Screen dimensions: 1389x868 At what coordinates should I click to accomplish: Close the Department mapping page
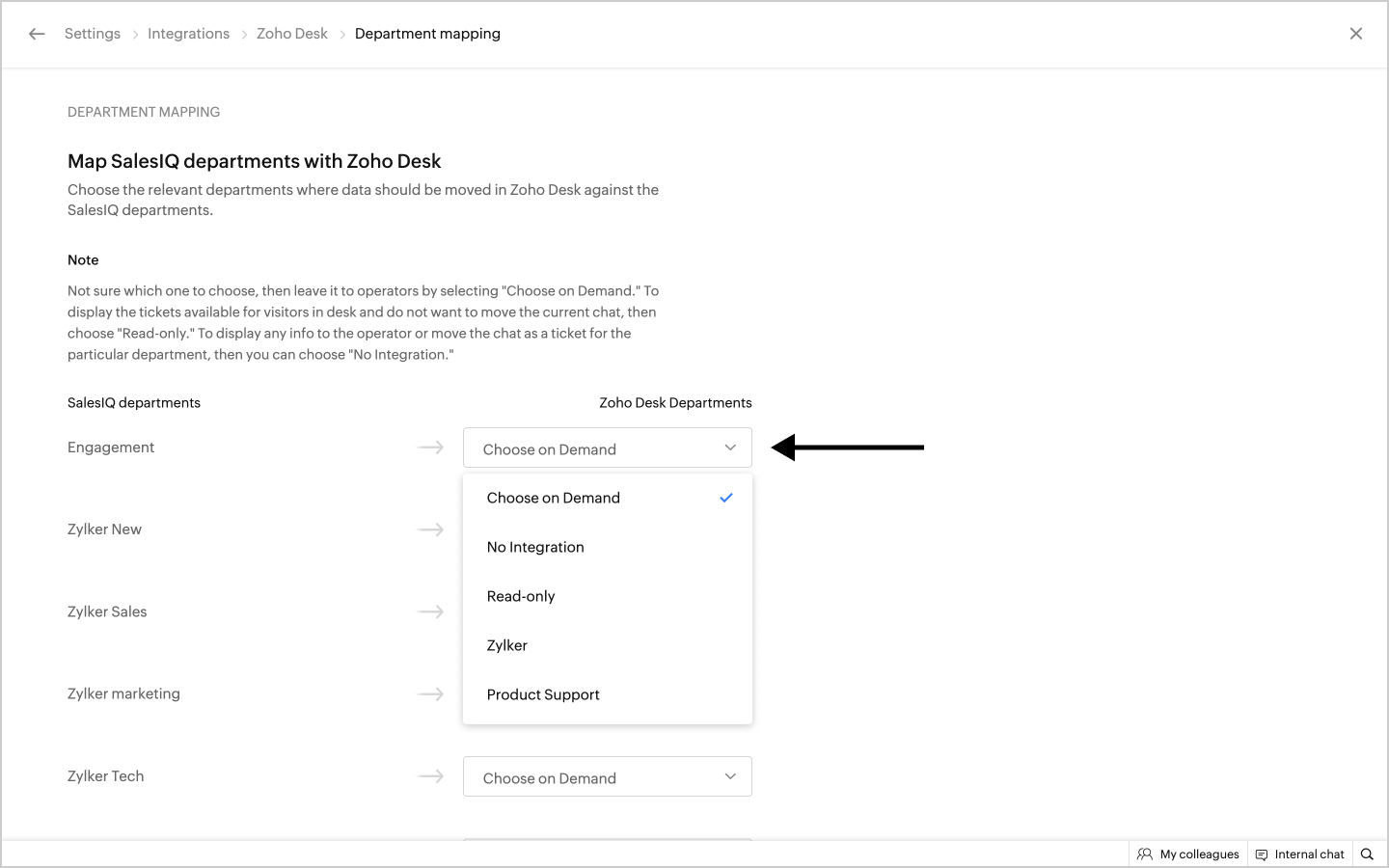pos(1355,34)
